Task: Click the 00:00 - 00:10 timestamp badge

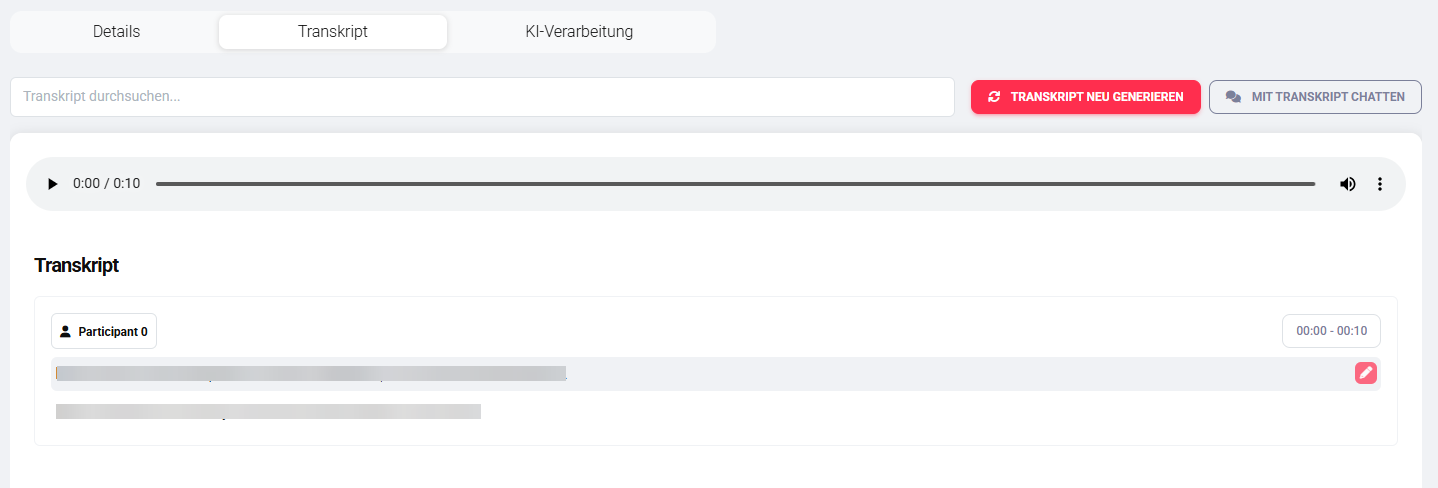Action: pyautogui.click(x=1330, y=331)
